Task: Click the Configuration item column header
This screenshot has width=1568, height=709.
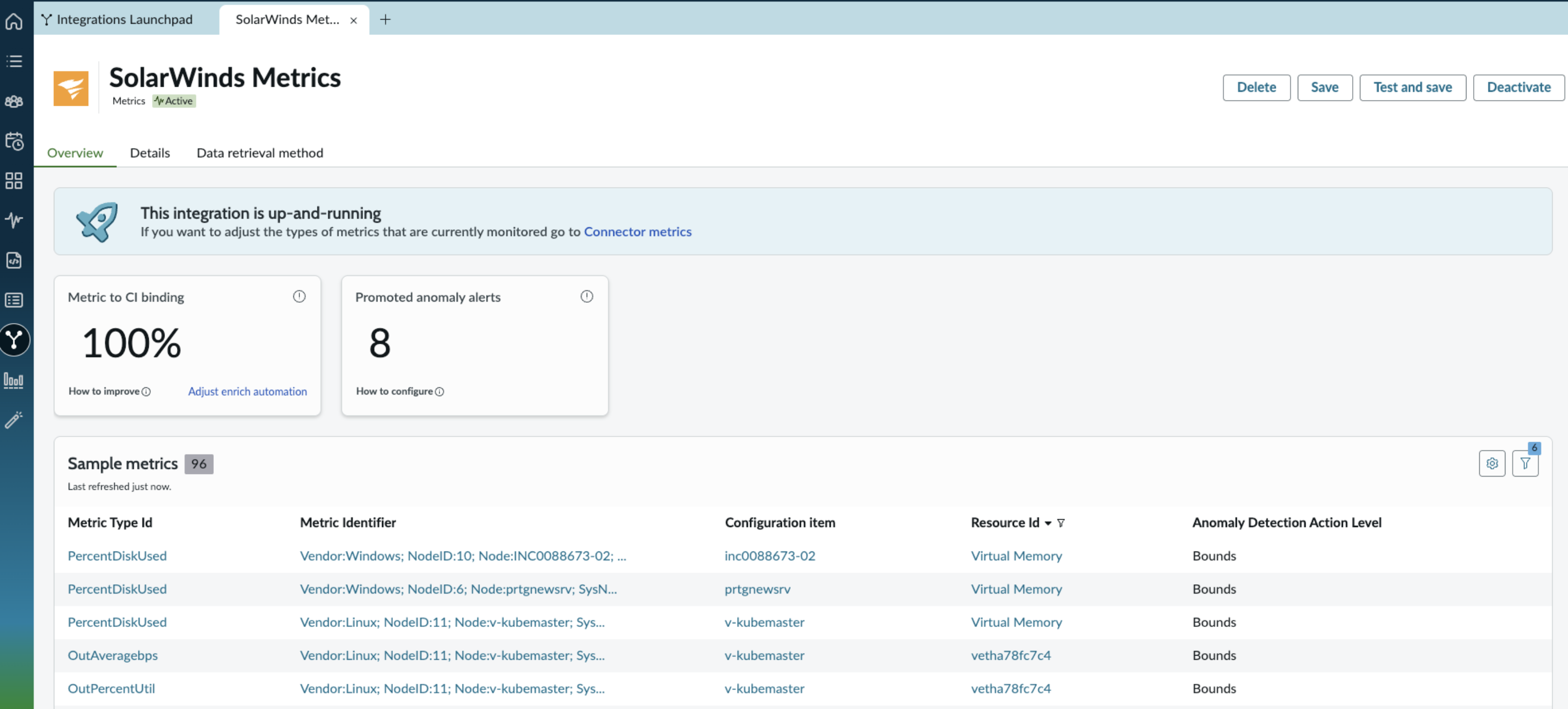Action: tap(780, 523)
